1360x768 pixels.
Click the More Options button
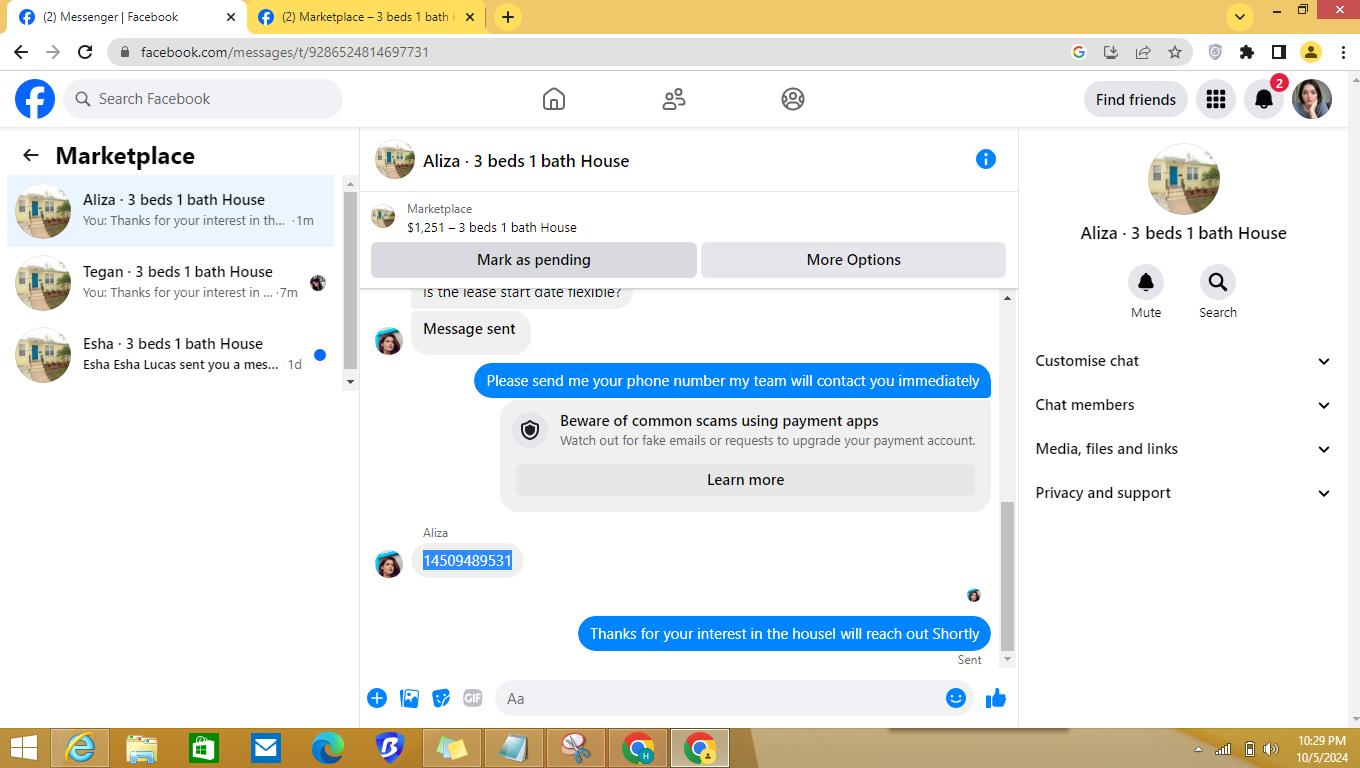point(854,260)
